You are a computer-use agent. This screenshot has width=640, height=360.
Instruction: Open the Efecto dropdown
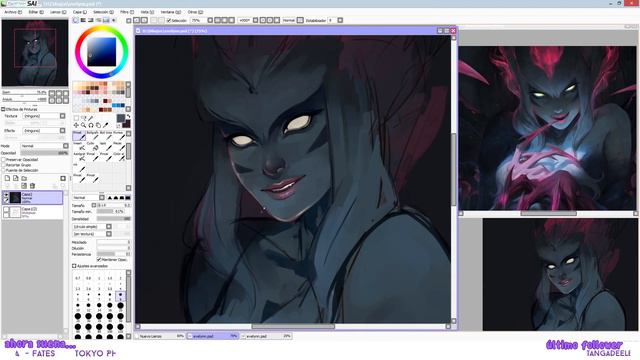click(x=44, y=131)
